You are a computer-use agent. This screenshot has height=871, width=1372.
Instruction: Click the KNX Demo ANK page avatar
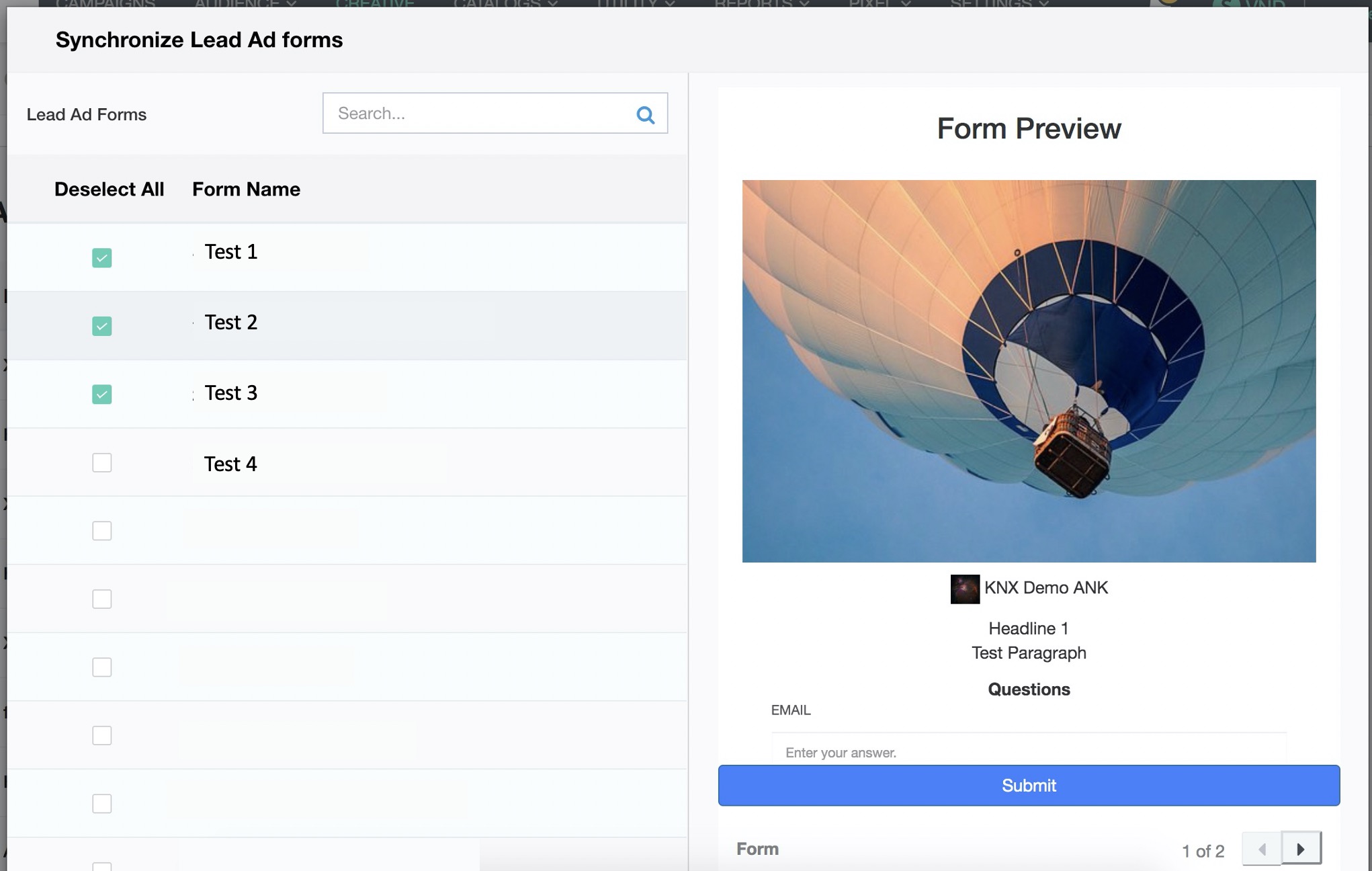(964, 589)
